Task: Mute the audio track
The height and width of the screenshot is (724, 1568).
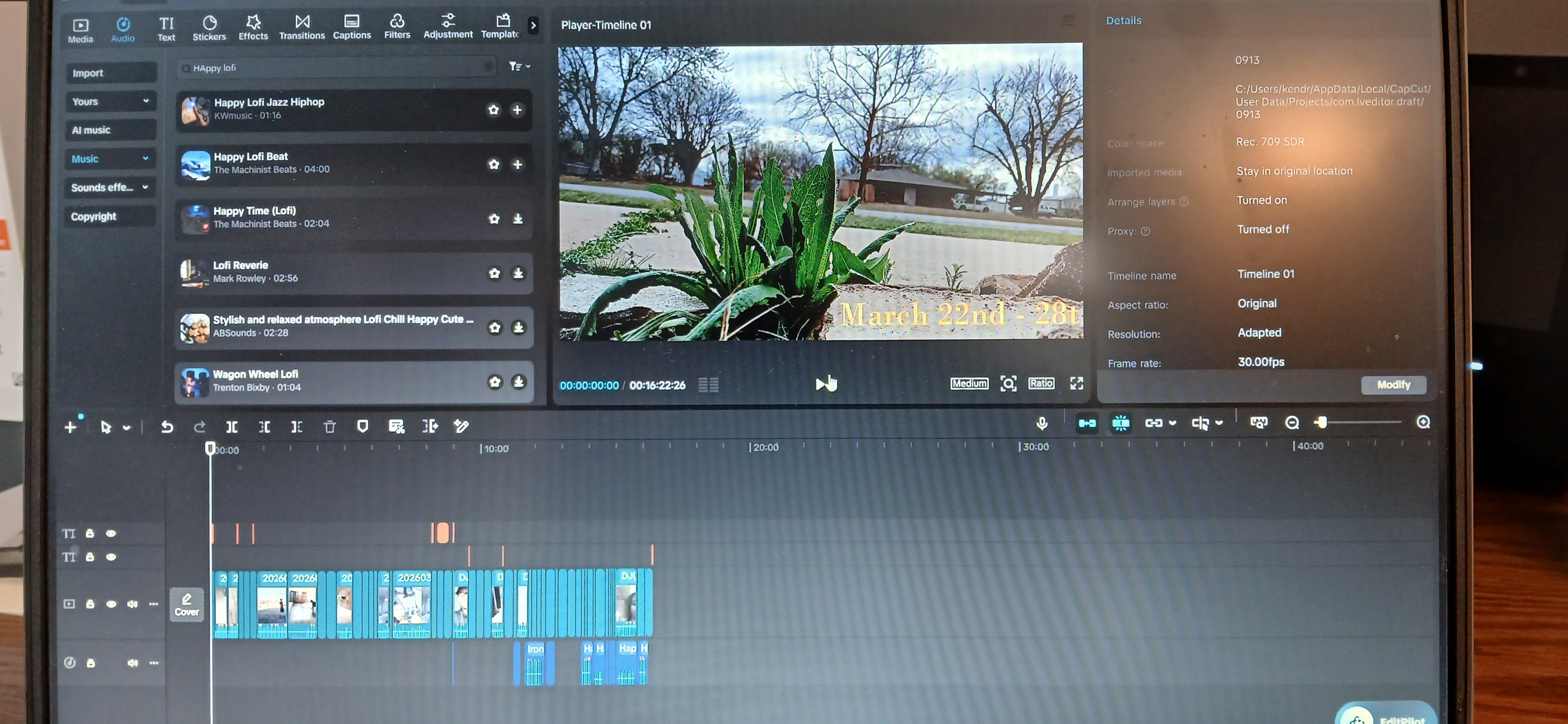Action: [132, 663]
